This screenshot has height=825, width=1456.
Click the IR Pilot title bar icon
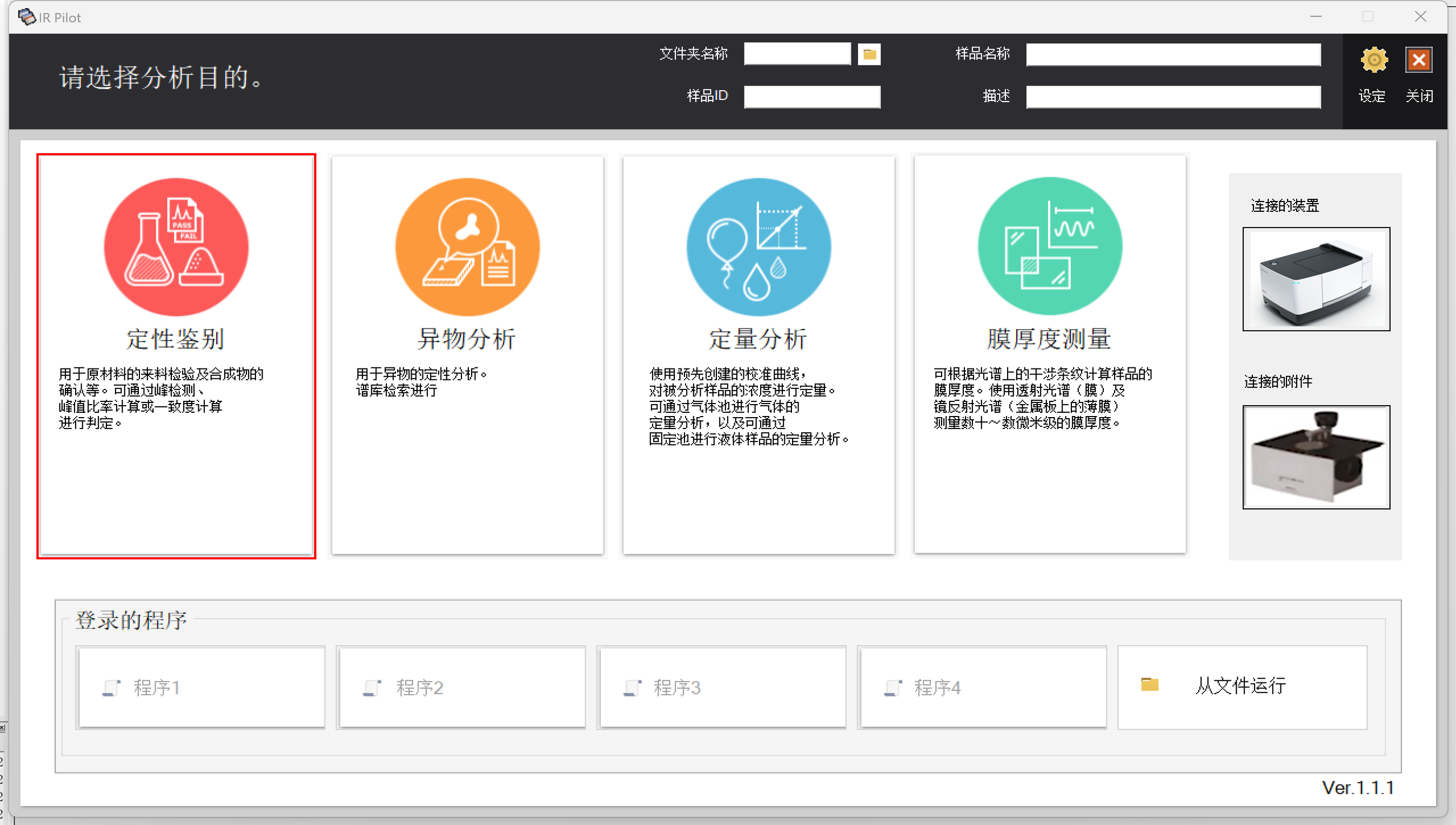[26, 17]
